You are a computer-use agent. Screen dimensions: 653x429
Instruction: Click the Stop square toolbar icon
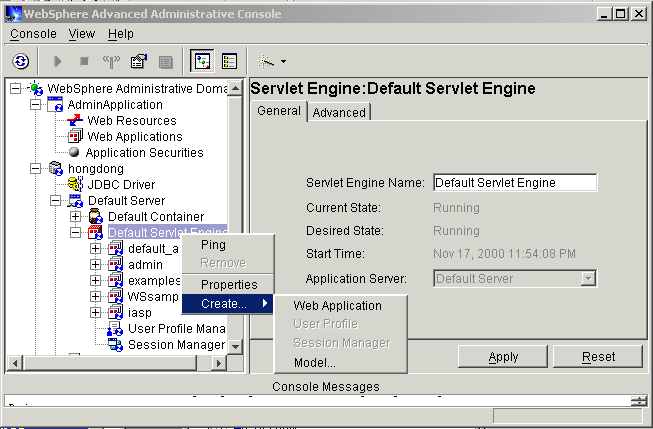84,62
